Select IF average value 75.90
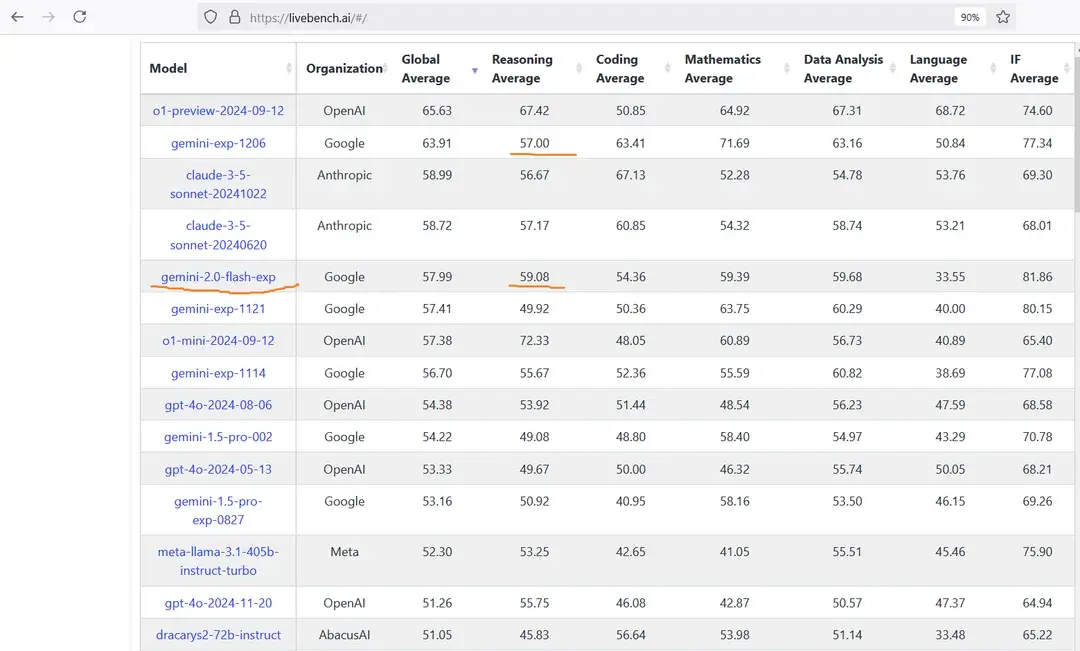Screen dimensions: 1080x651 tap(1037, 552)
